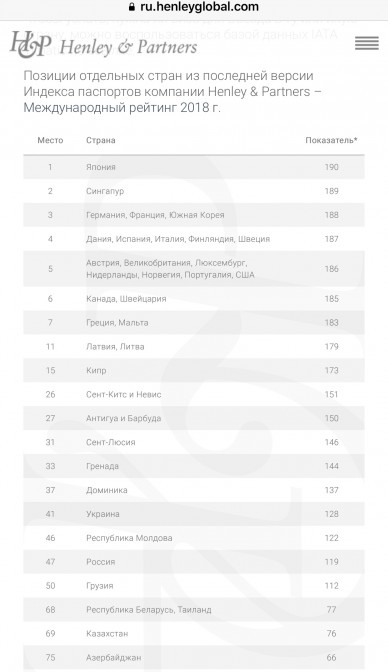The height and width of the screenshot is (672, 388).
Task: Click the Показатель column header
Action: pyautogui.click(x=331, y=140)
